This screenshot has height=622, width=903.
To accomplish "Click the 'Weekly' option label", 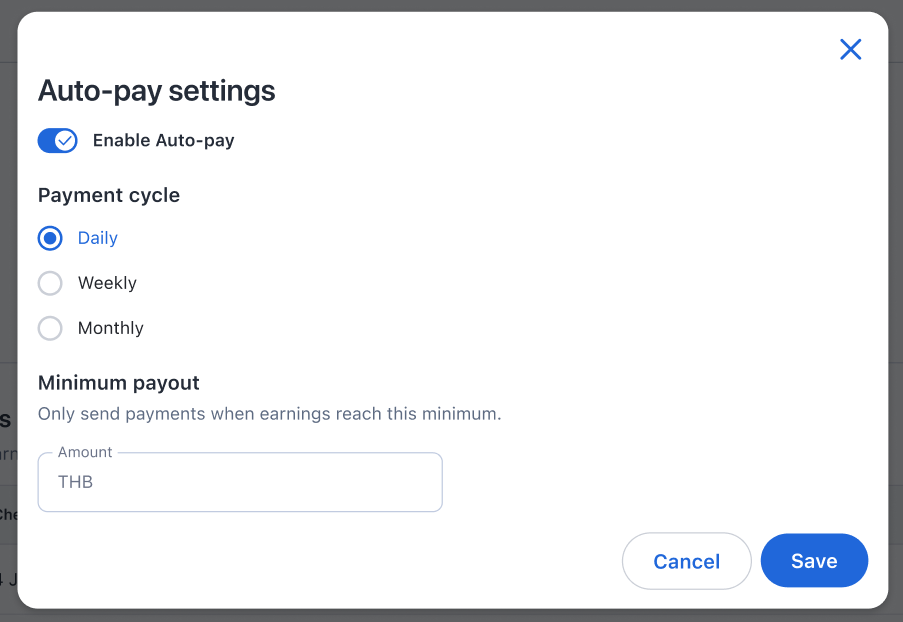I will 107,283.
